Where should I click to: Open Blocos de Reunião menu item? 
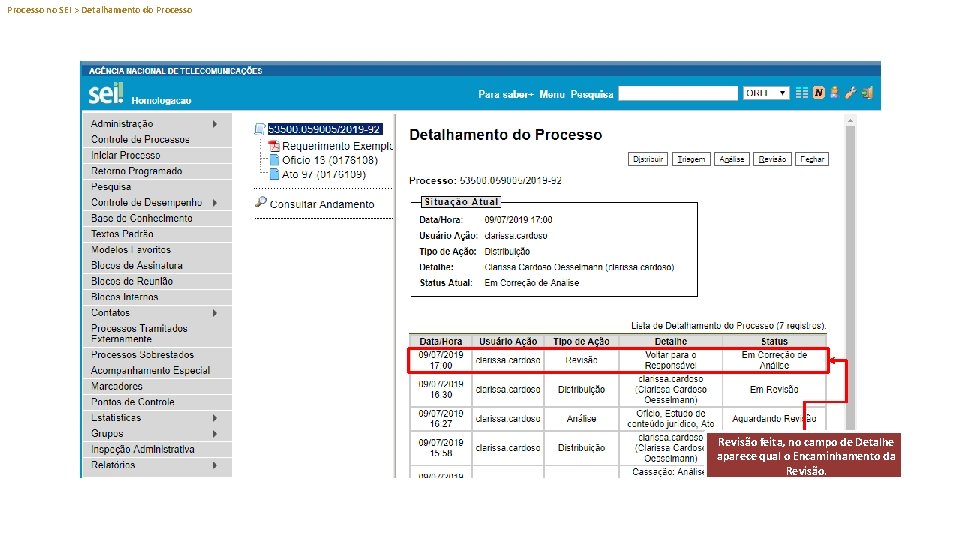pyautogui.click(x=132, y=282)
